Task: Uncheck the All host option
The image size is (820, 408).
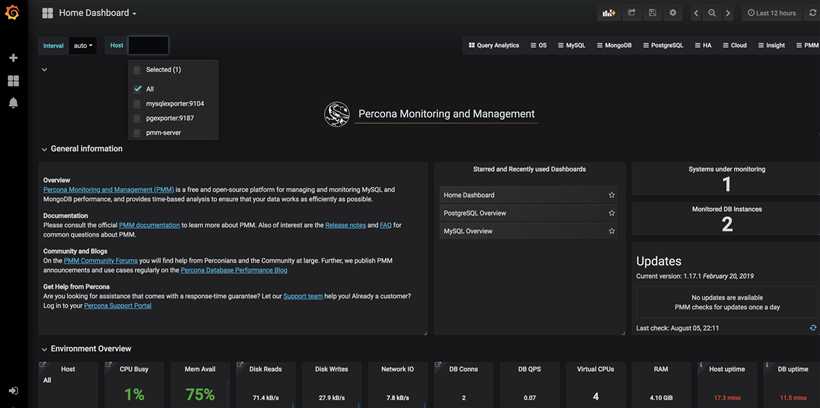Action: click(x=137, y=89)
